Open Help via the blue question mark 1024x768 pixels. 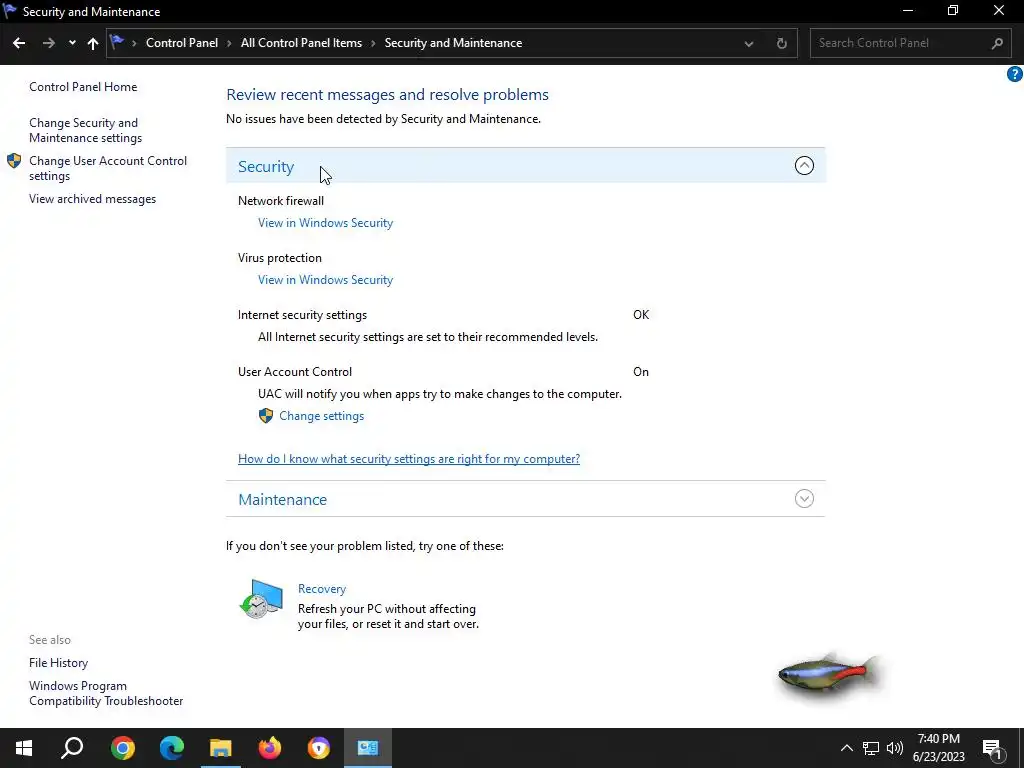pos(1014,74)
